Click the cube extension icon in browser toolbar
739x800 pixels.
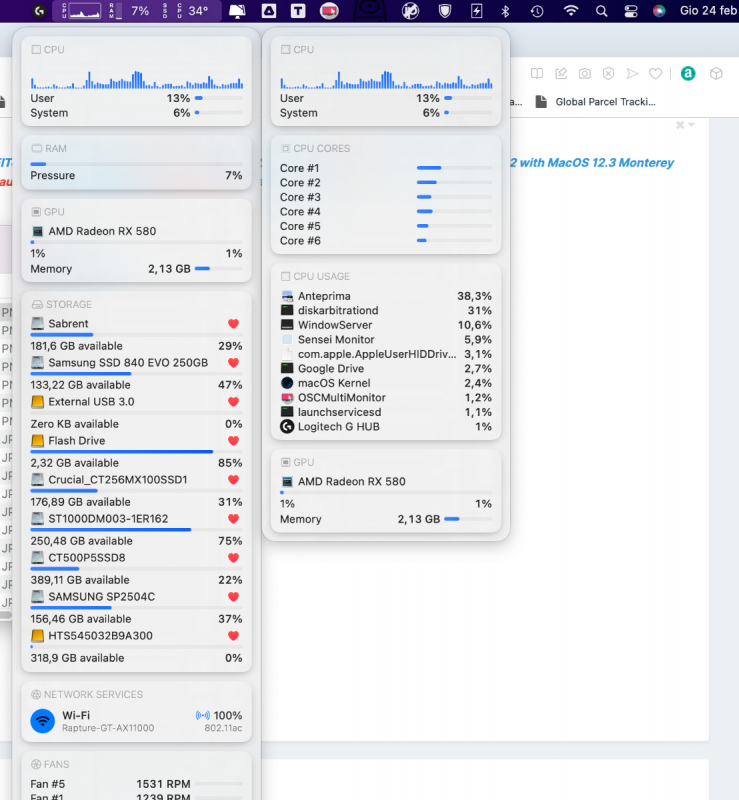tap(716, 73)
